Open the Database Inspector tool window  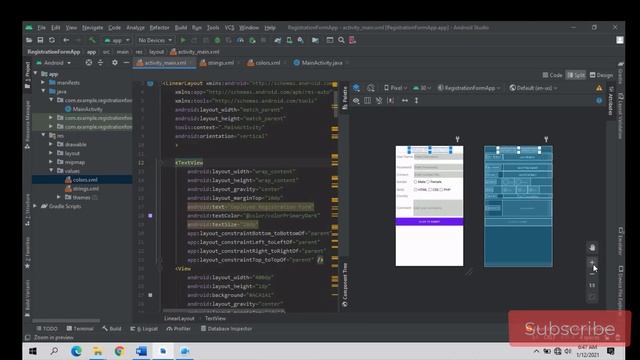click(226, 329)
